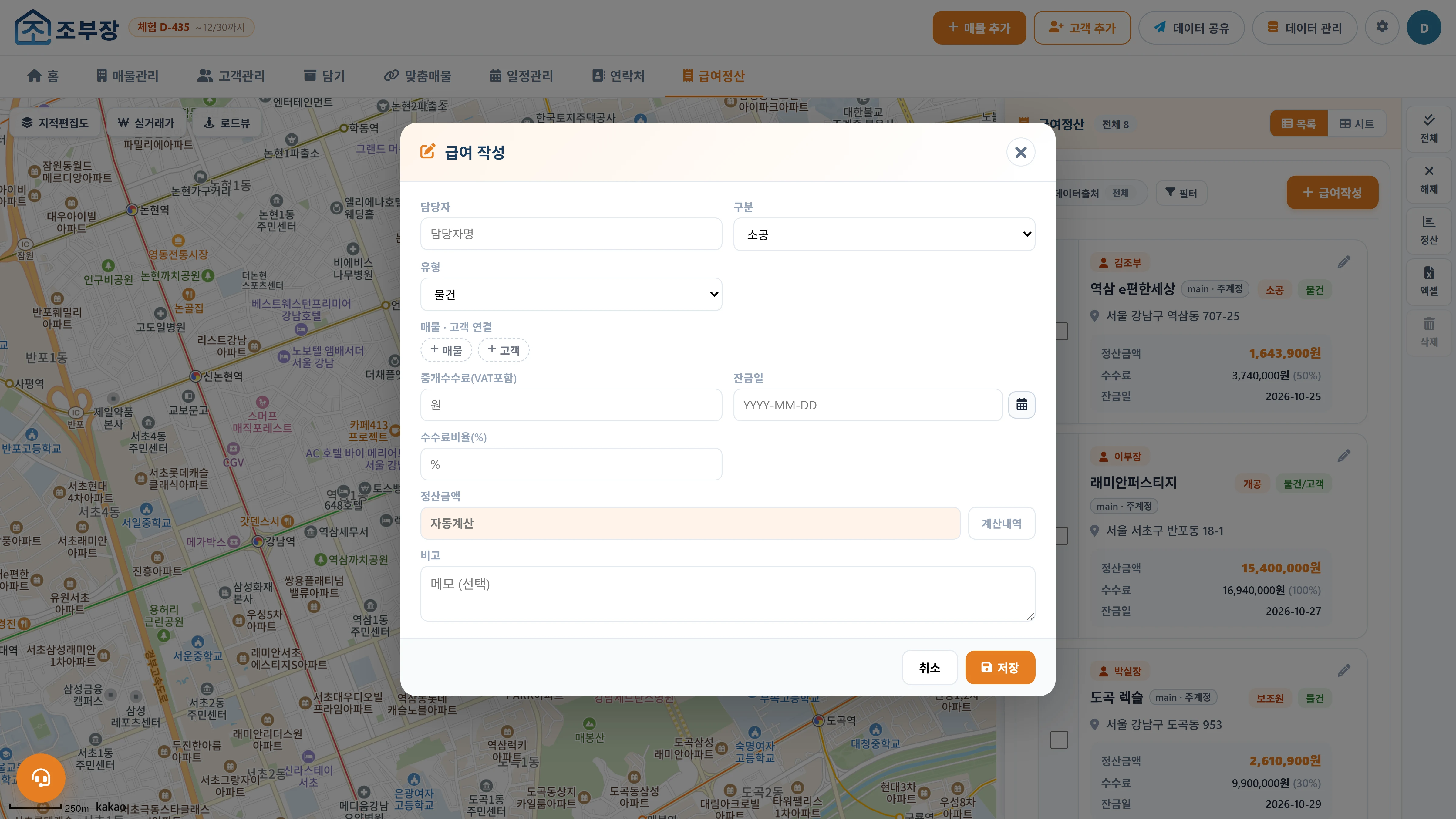
Task: Open 맞춤매물 tab
Action: pos(417,76)
